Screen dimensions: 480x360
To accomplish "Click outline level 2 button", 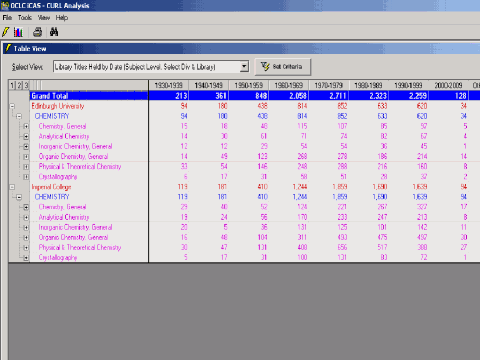I will pos(19,85).
